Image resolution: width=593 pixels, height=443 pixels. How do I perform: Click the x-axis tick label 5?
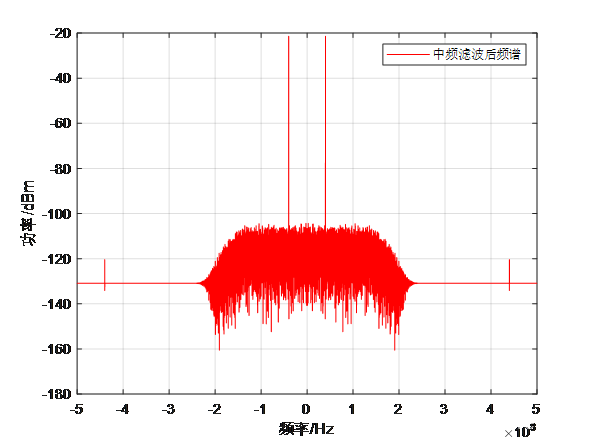point(536,409)
